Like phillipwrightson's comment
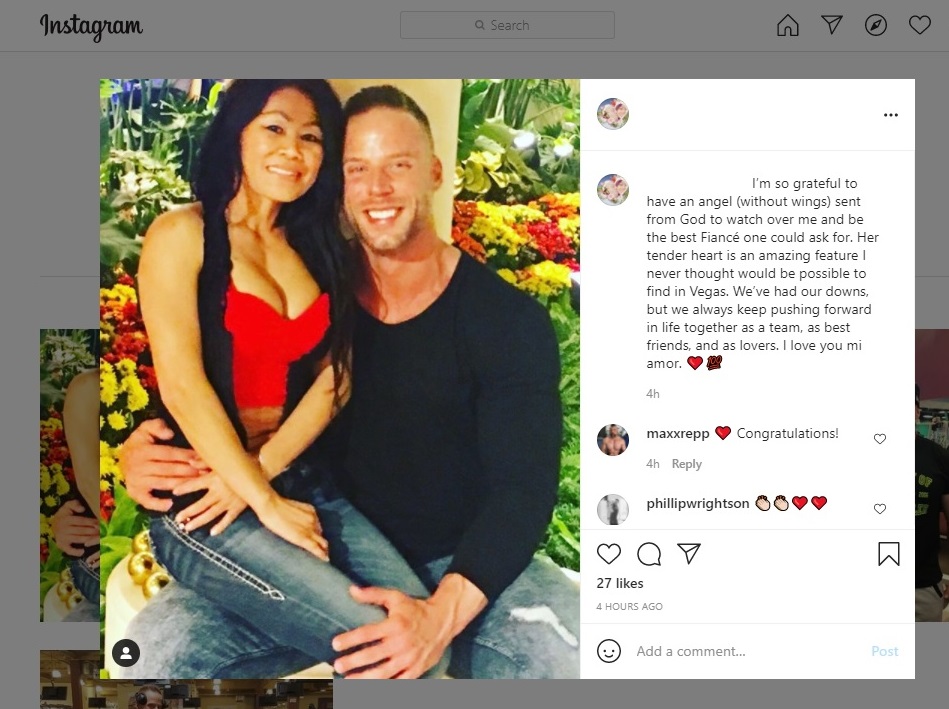 (x=880, y=509)
